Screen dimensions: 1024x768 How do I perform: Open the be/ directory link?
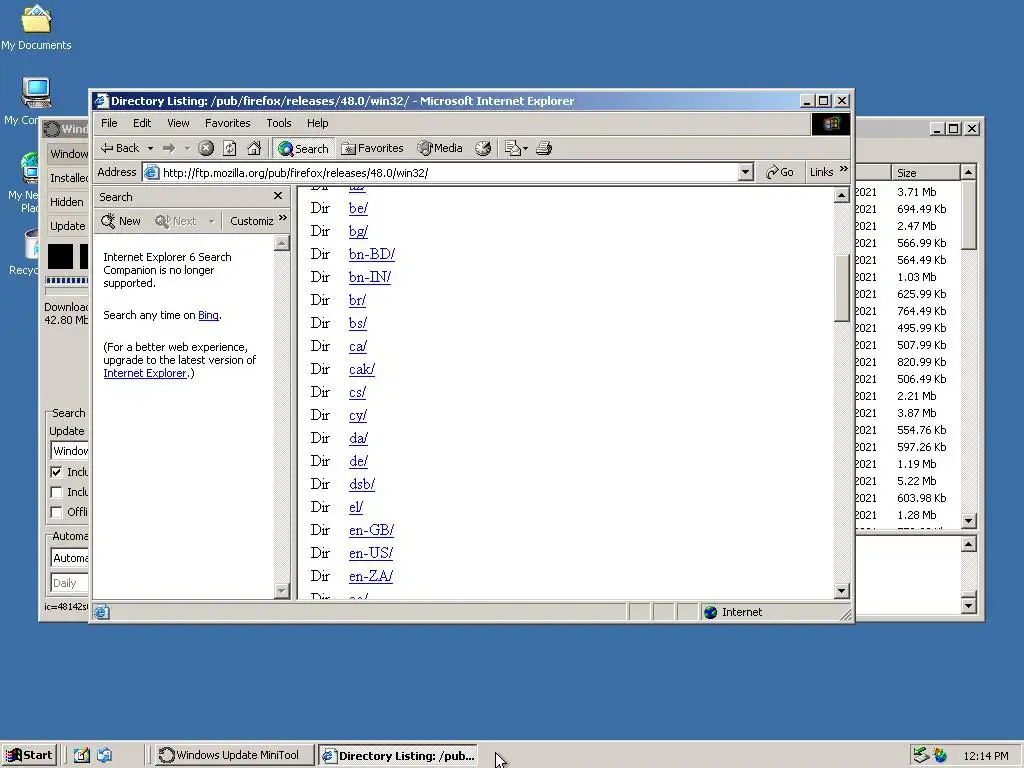(358, 208)
